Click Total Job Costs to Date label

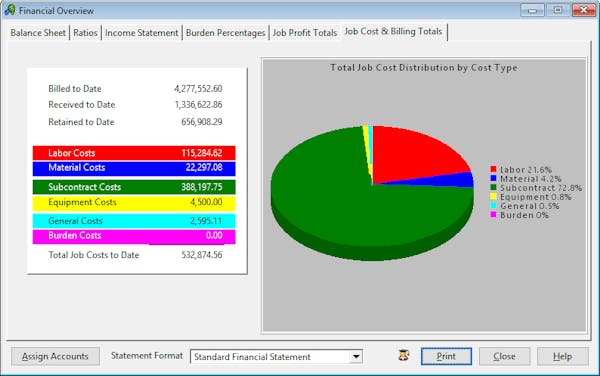[x=93, y=255]
